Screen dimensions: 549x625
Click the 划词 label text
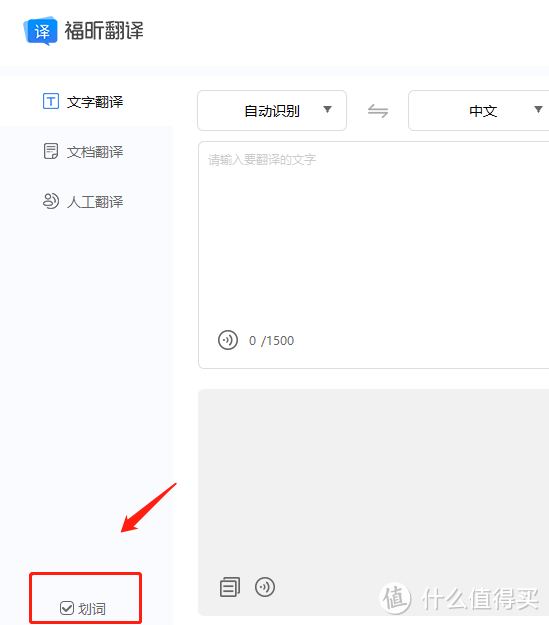point(92,609)
